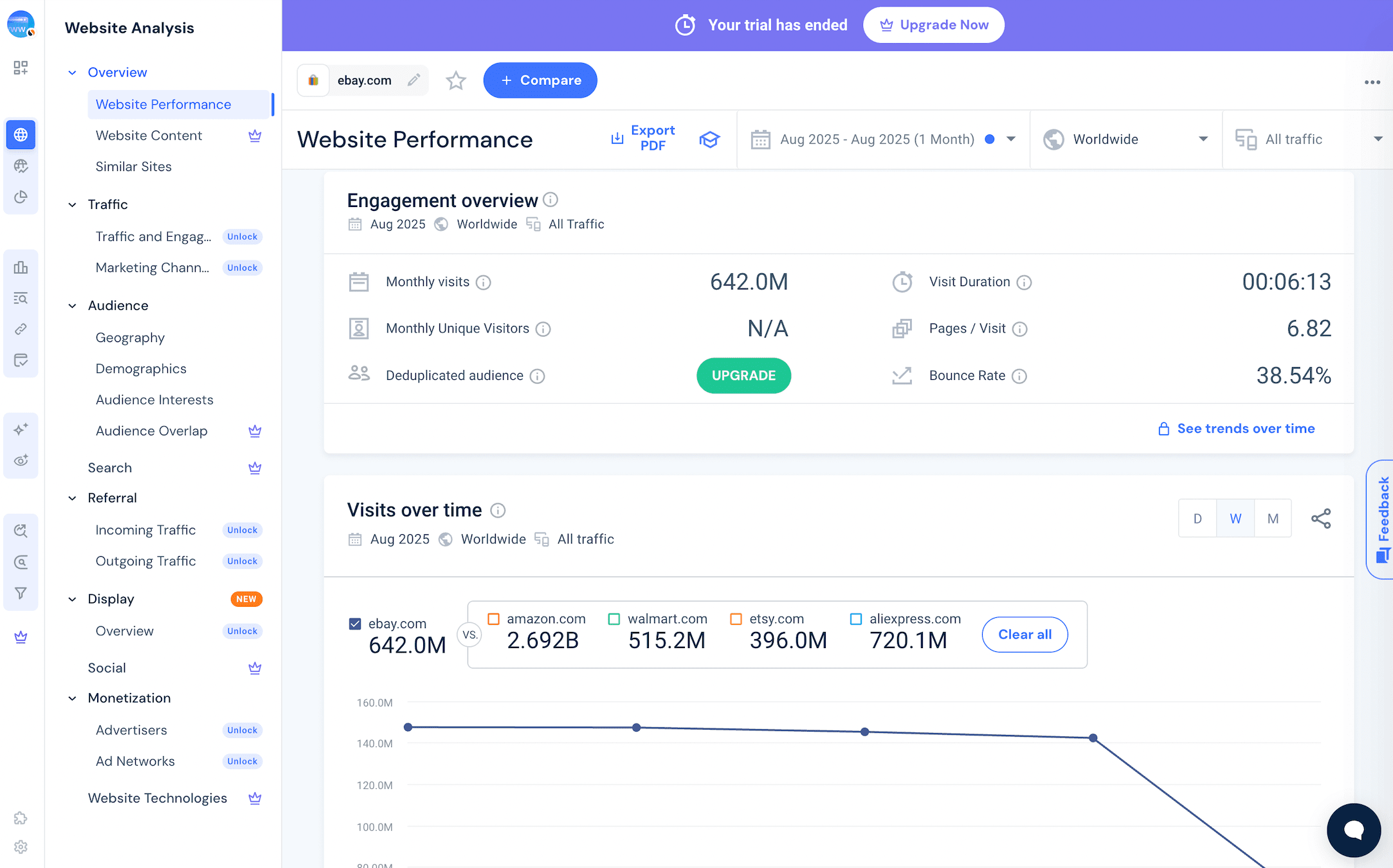Collapse the Referral section
The height and width of the screenshot is (868, 1393).
click(72, 498)
